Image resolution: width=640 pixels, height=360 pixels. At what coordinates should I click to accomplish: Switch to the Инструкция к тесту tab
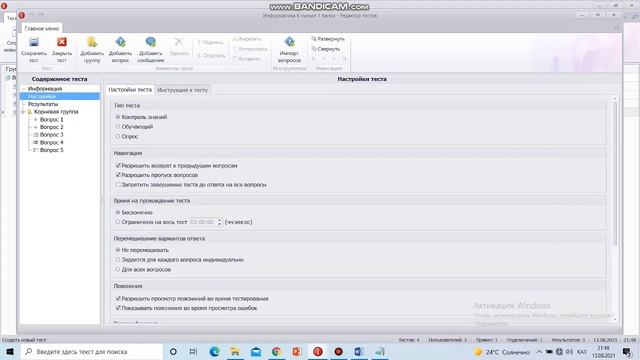point(182,90)
